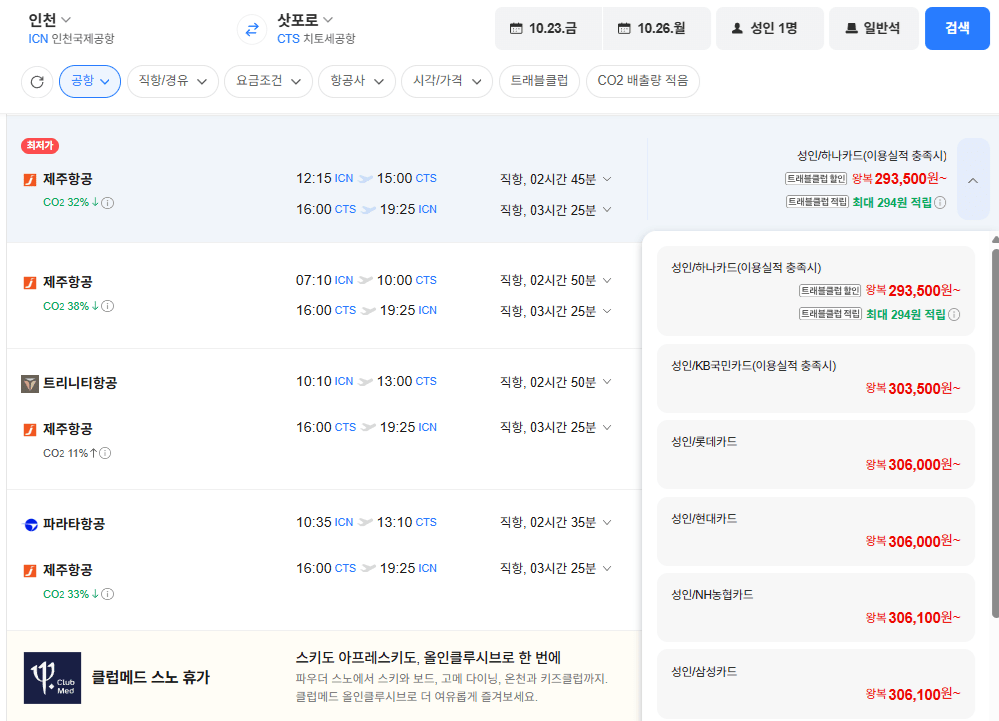Screen dimensions: 999x721
Task: Expand return leg details in the 최저가 flight
Action: 607,210
